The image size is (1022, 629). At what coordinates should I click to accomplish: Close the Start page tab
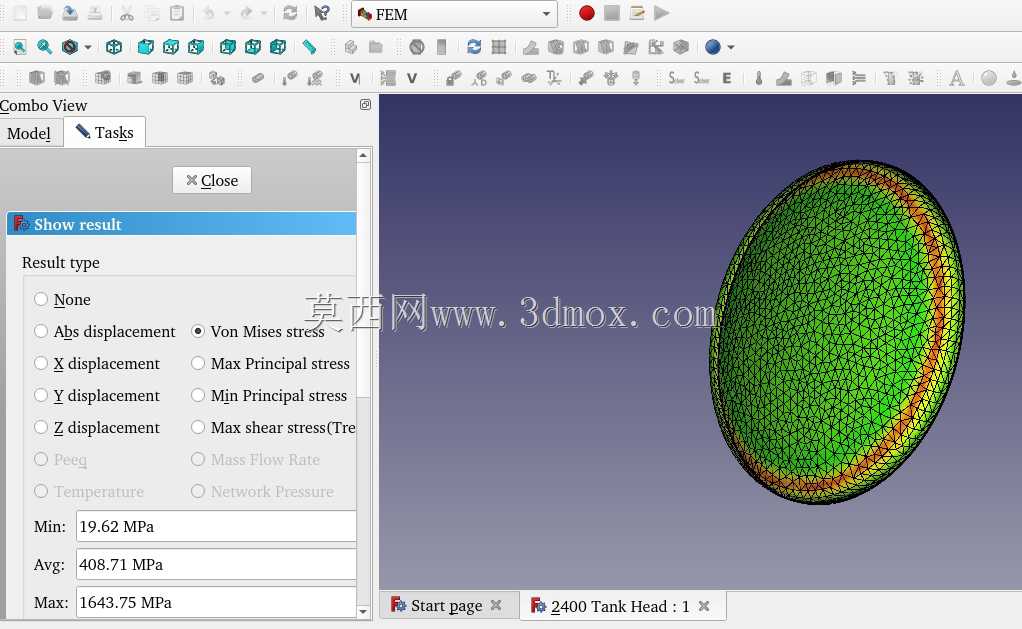(x=496, y=605)
